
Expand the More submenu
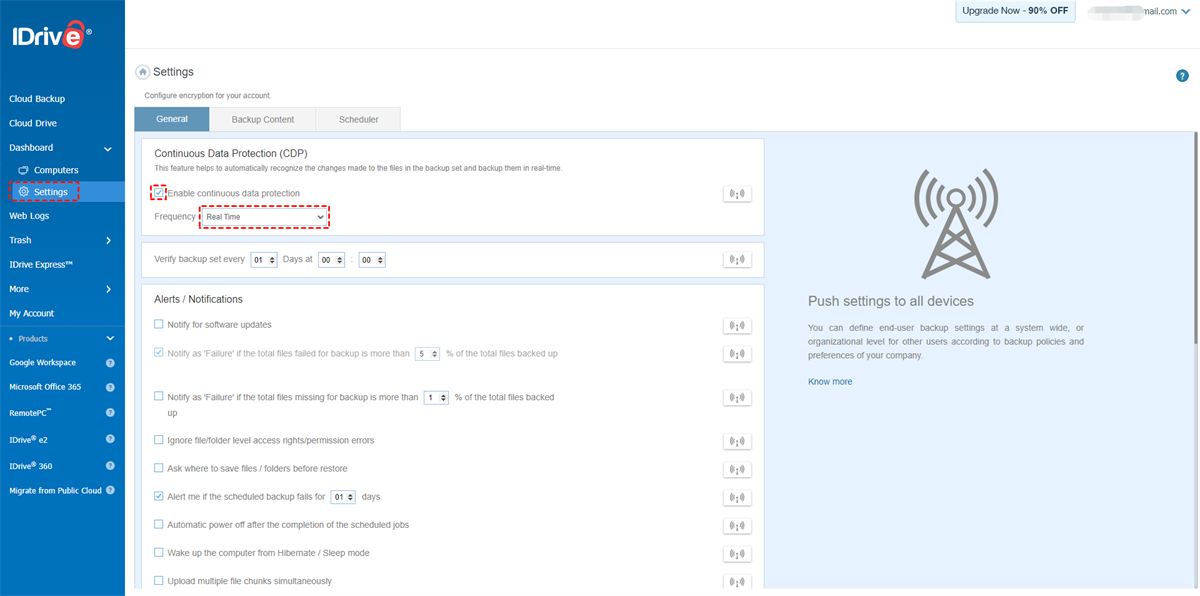pyautogui.click(x=108, y=289)
